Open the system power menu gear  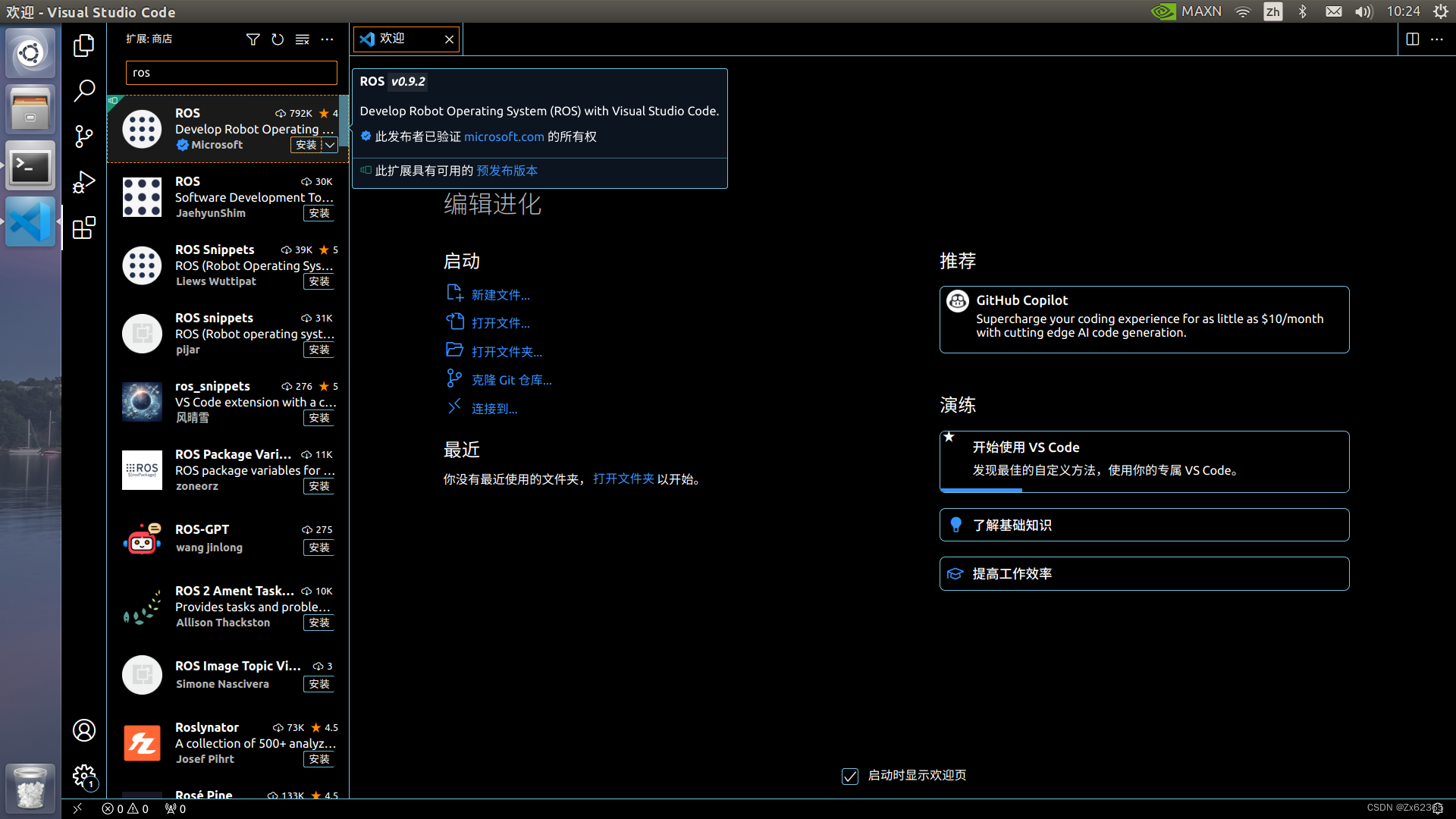click(x=1441, y=11)
